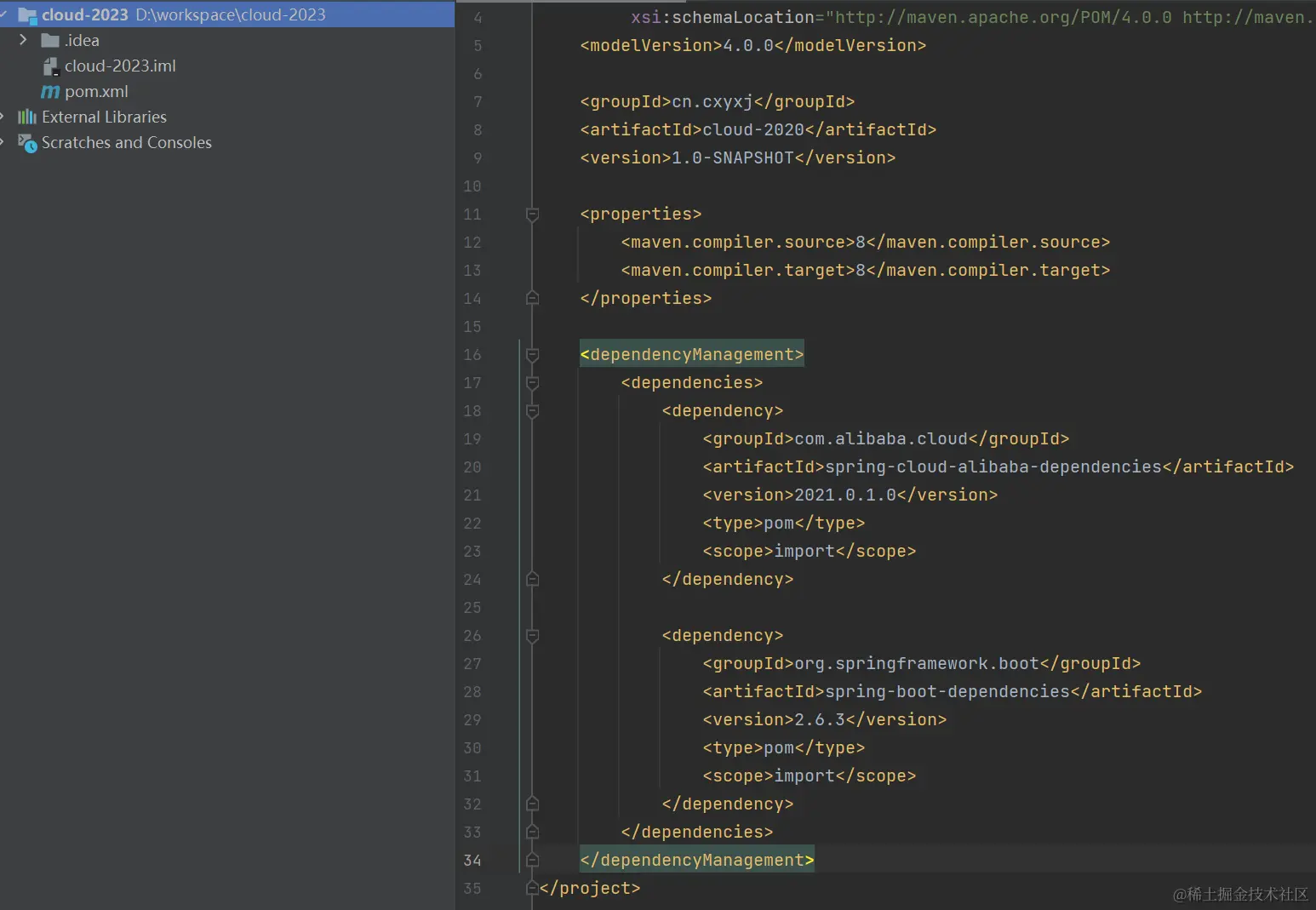
Task: Click line number 9 in the gutter
Action: [478, 158]
